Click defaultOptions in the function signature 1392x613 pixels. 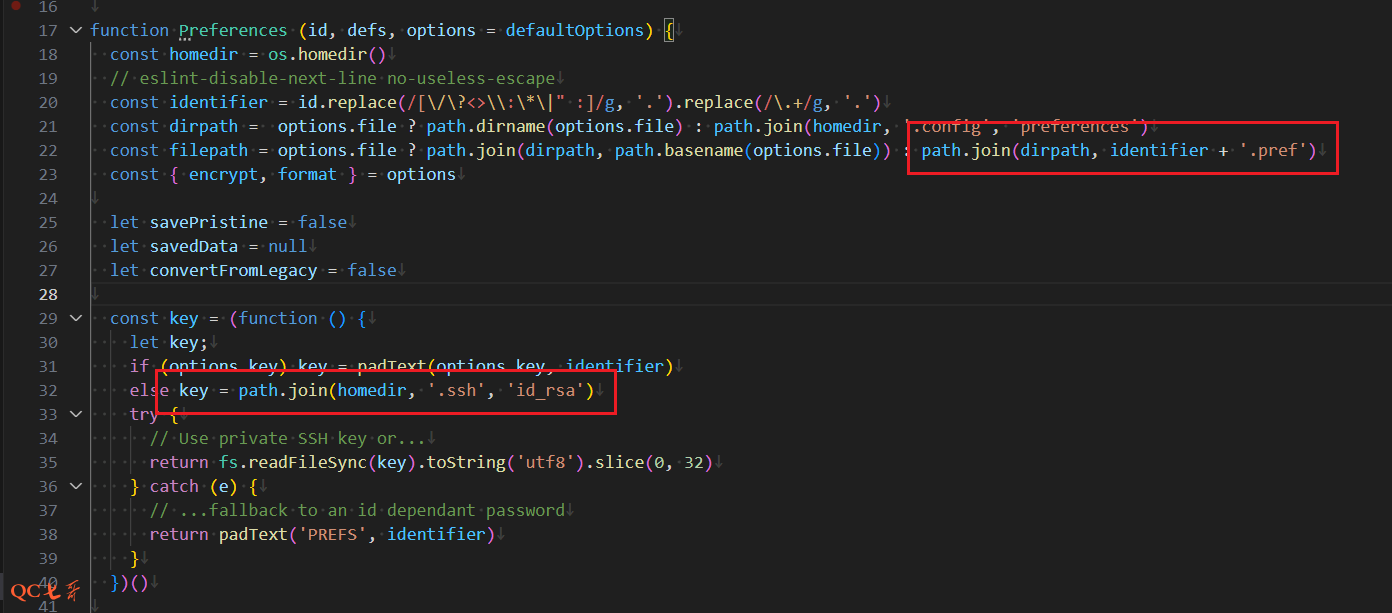click(x=574, y=30)
